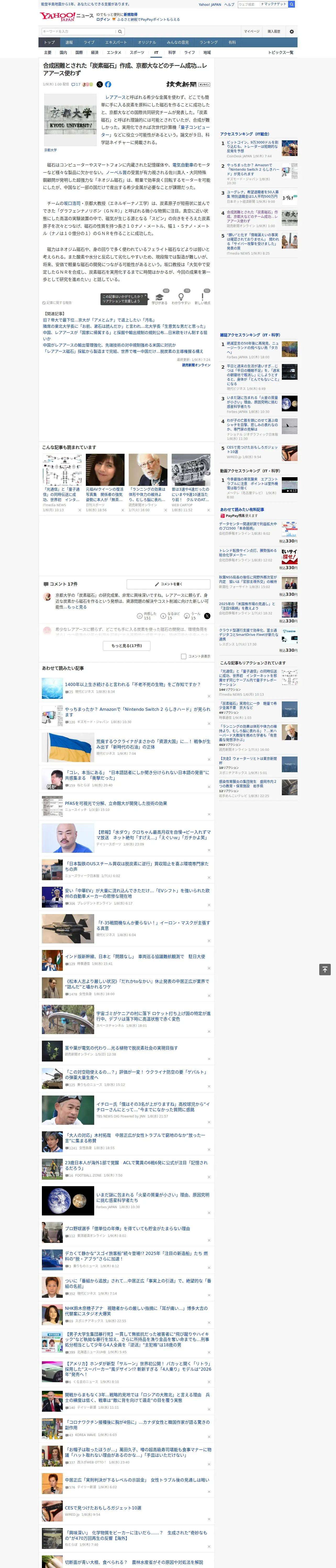Click the Yahoo! JAPAN ニュース logo
Screen dimensions: 336x1568
(x=67, y=16)
